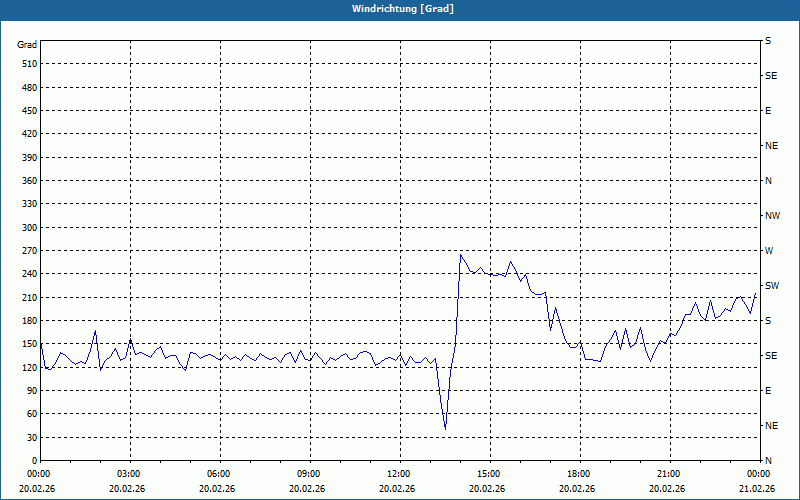This screenshot has height=500, width=800.
Task: Click the 180 degree axis label
Action: (x=30, y=321)
